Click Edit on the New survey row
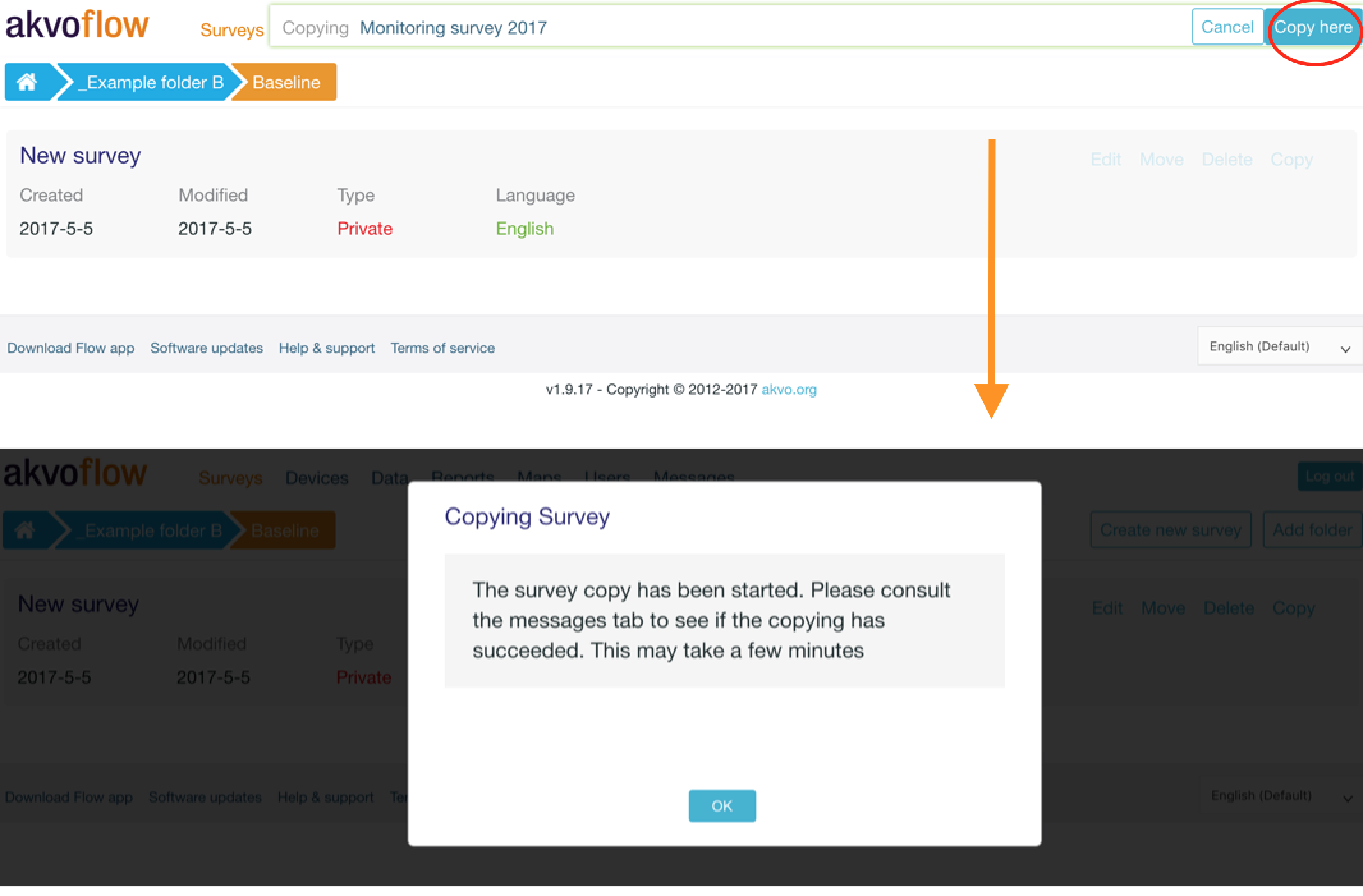 [x=1105, y=159]
